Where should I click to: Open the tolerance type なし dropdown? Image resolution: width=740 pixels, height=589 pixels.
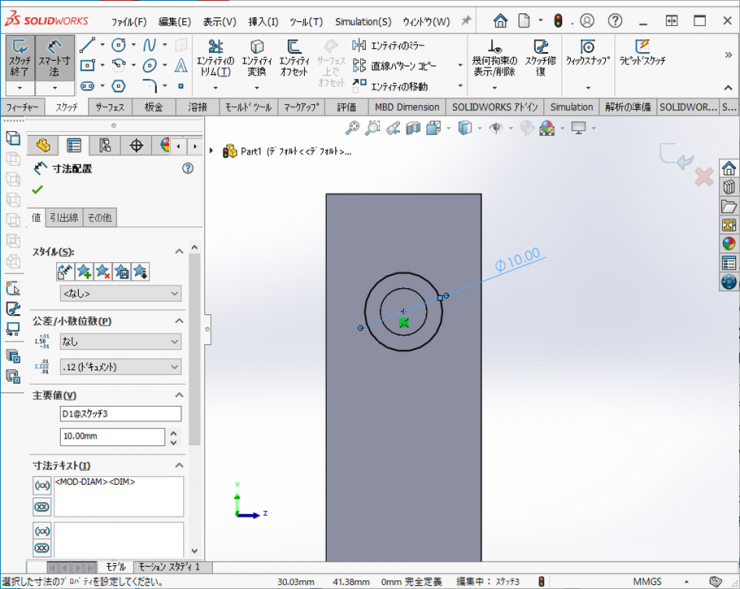(120, 342)
